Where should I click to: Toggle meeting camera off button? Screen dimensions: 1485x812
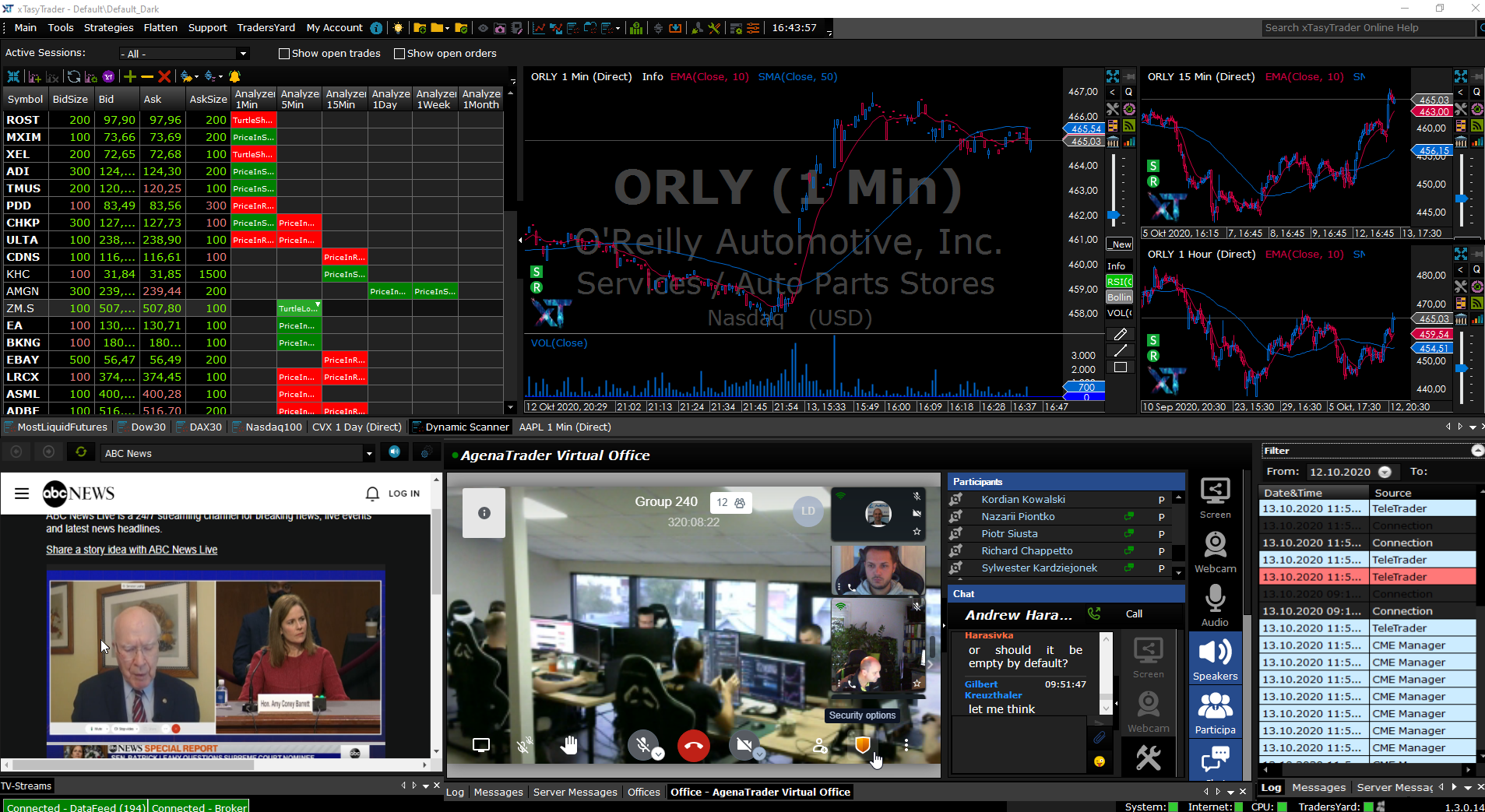[x=744, y=745]
